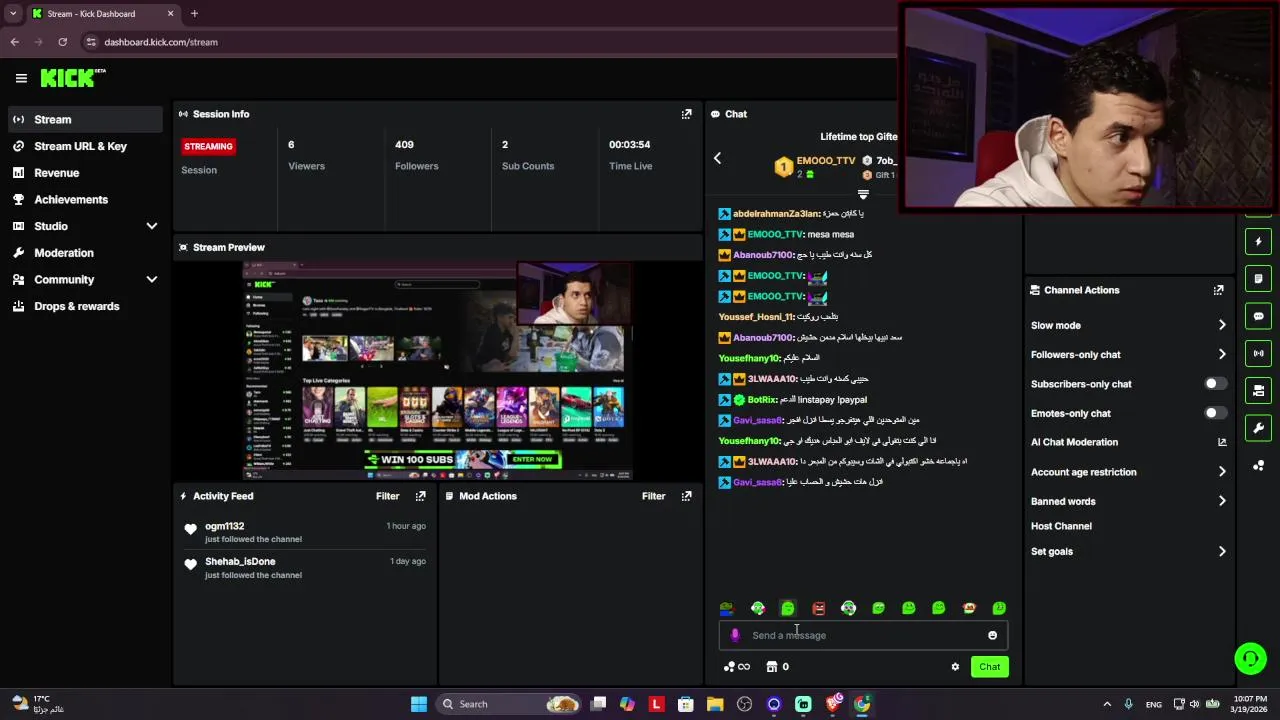Pop out the Session Info panel
The image size is (1280, 720).
tap(686, 114)
